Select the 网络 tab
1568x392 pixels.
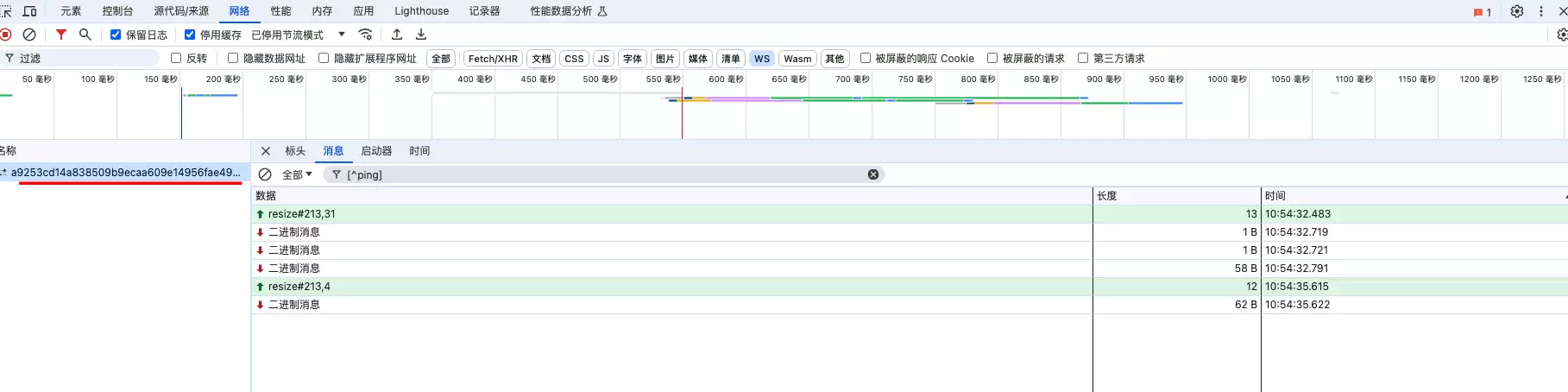click(239, 11)
